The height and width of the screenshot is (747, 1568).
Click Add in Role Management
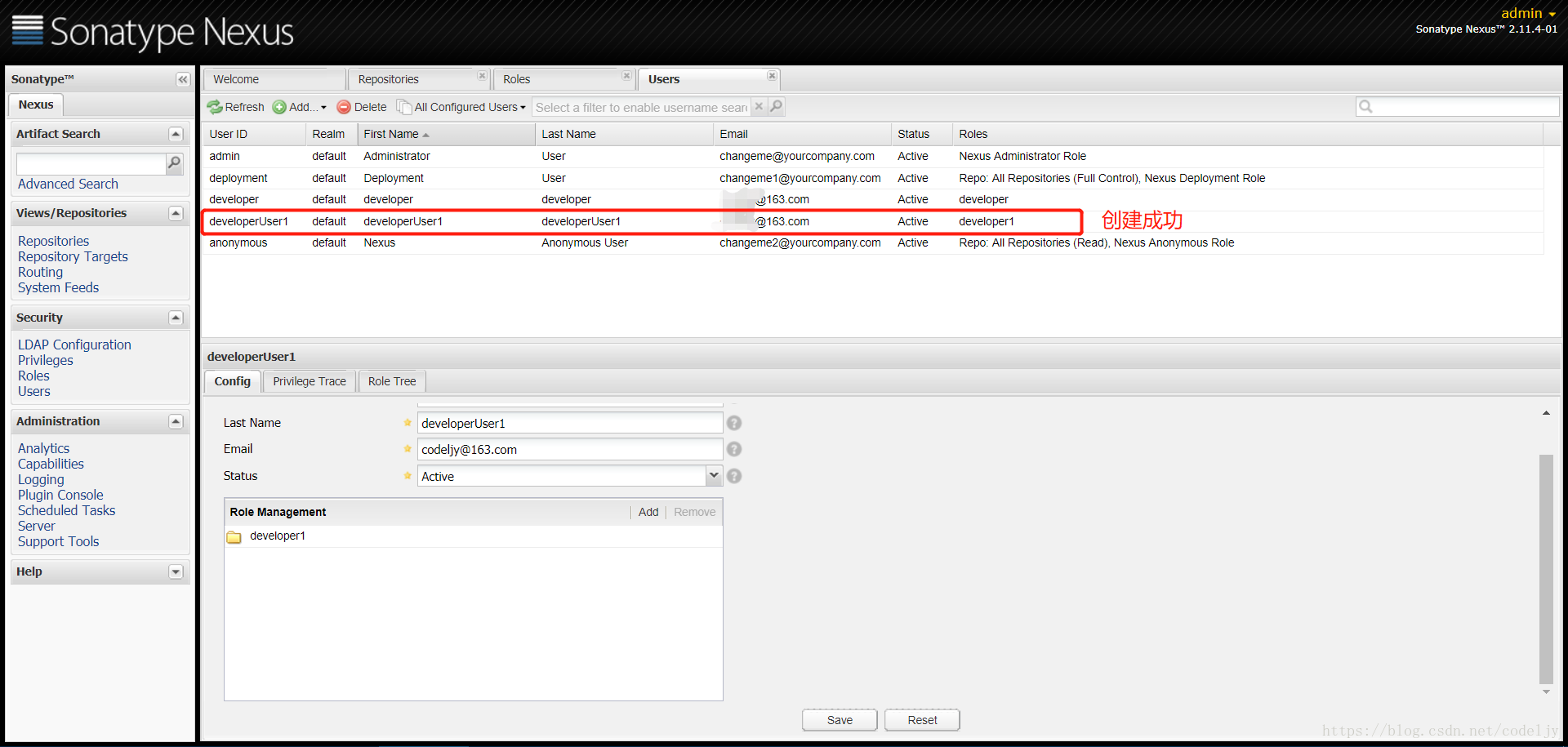(x=648, y=512)
